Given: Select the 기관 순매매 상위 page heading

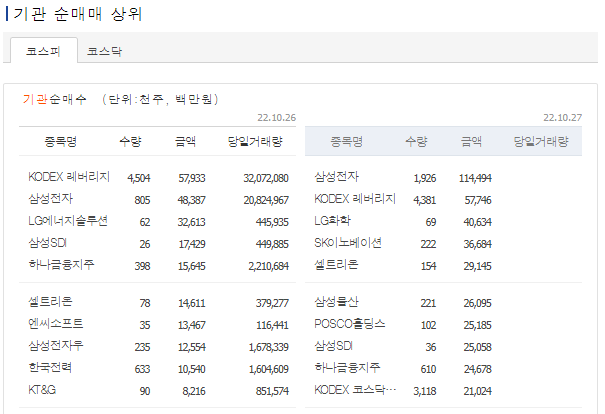Looking at the screenshot, I should pyautogui.click(x=78, y=14).
